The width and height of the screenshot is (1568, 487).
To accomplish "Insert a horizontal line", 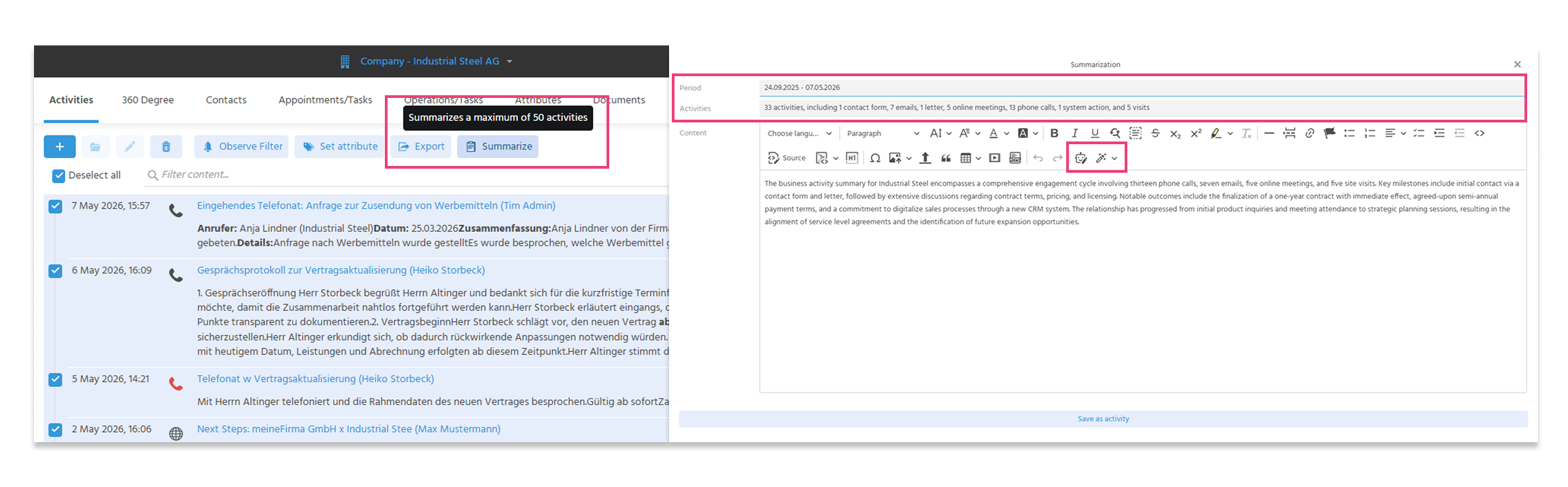I will click(x=1269, y=133).
